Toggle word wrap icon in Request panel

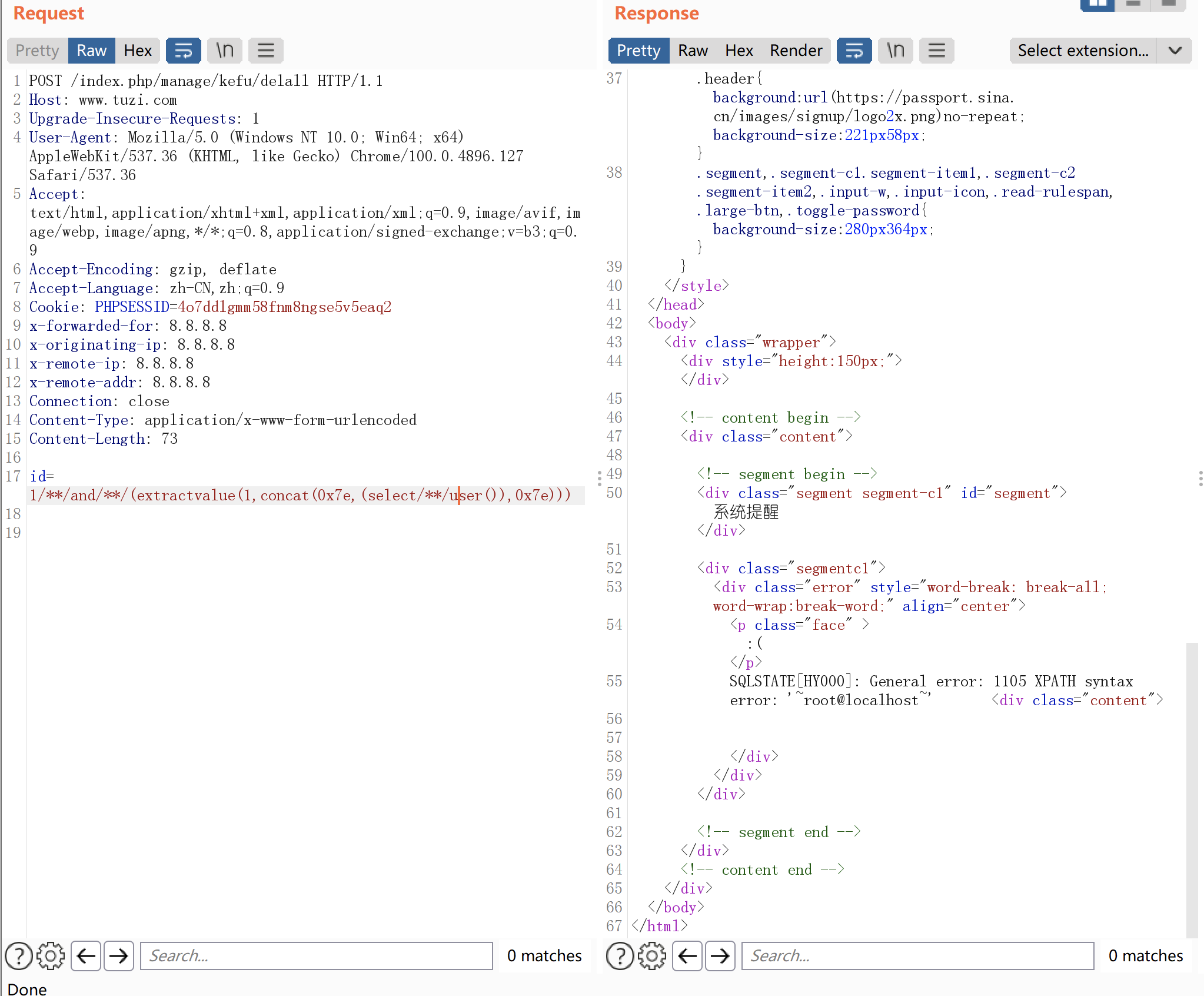click(183, 51)
